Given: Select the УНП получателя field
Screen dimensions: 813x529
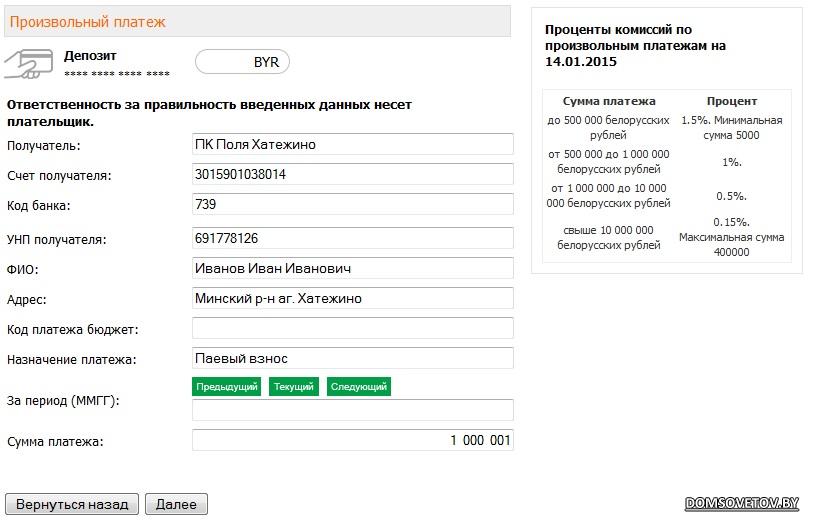Looking at the screenshot, I should pyautogui.click(x=352, y=239).
